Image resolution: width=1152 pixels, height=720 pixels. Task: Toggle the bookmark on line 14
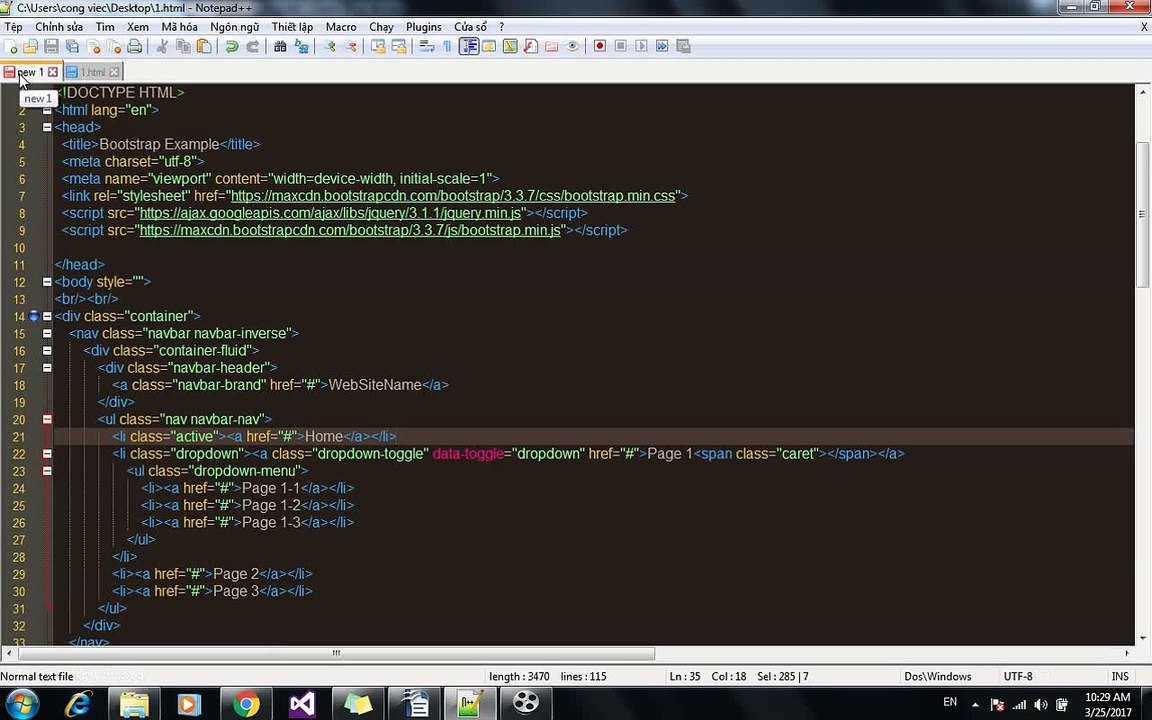[x=34, y=317]
